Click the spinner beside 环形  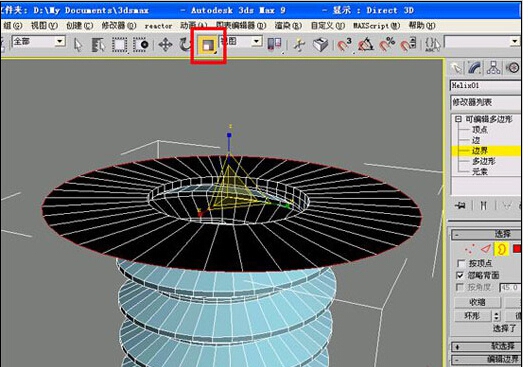click(496, 316)
